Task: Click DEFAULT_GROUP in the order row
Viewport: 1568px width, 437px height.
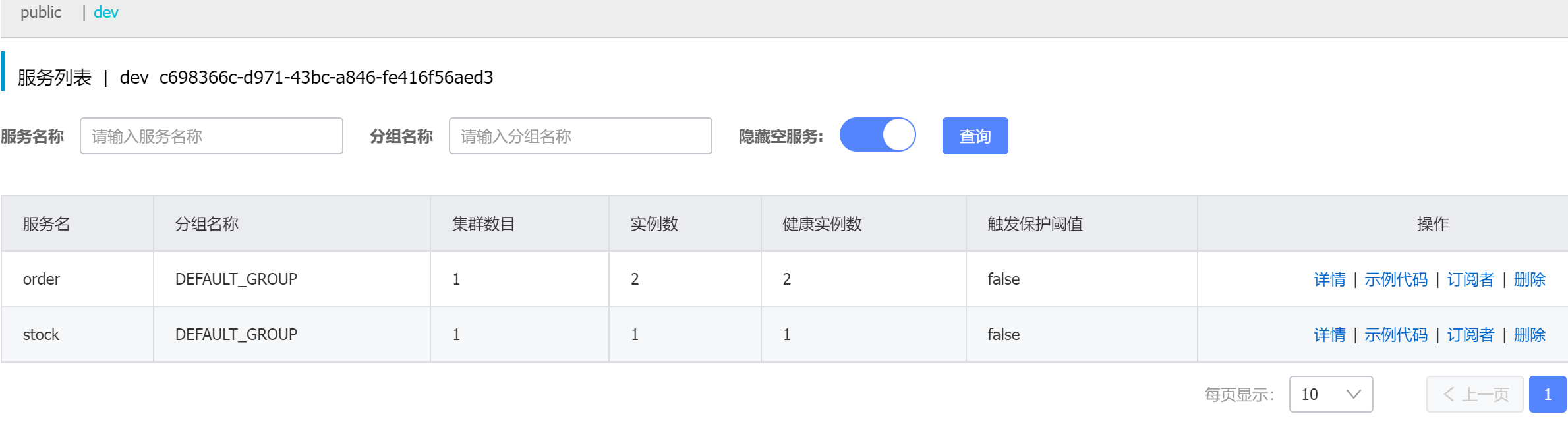Action: [236, 279]
